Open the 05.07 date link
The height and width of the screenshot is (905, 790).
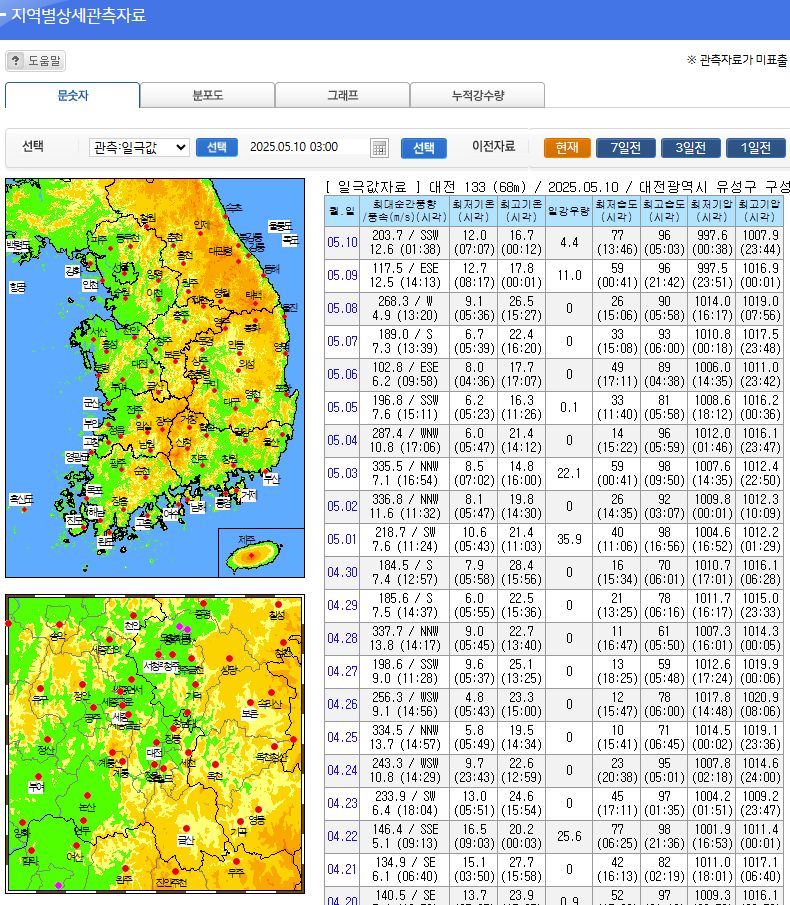[x=342, y=341]
